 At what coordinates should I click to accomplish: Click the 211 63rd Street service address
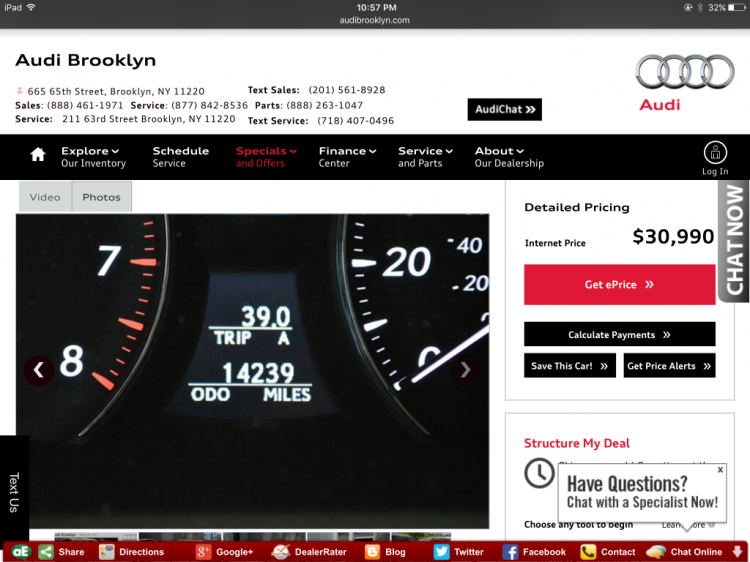click(149, 119)
